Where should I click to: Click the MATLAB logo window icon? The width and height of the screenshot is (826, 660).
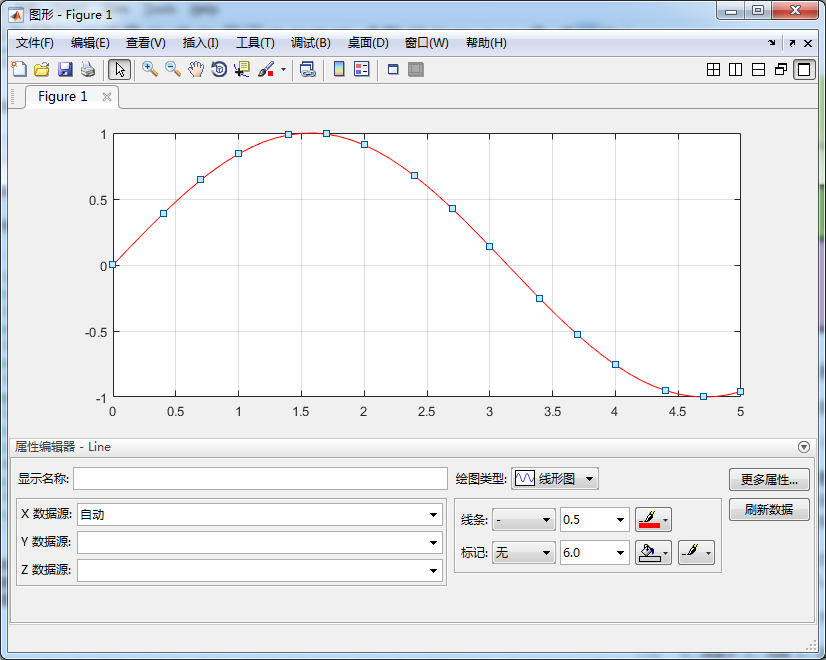(x=16, y=15)
